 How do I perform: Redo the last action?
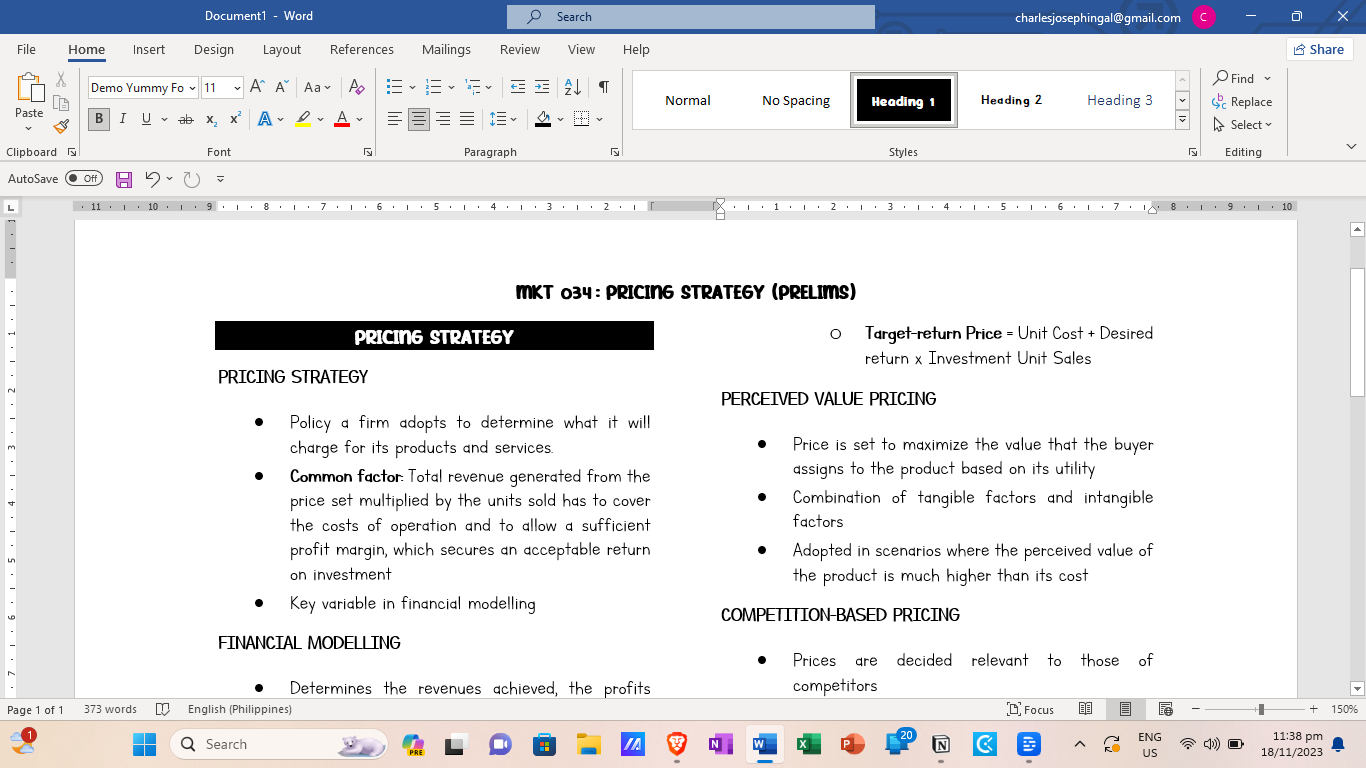click(192, 179)
